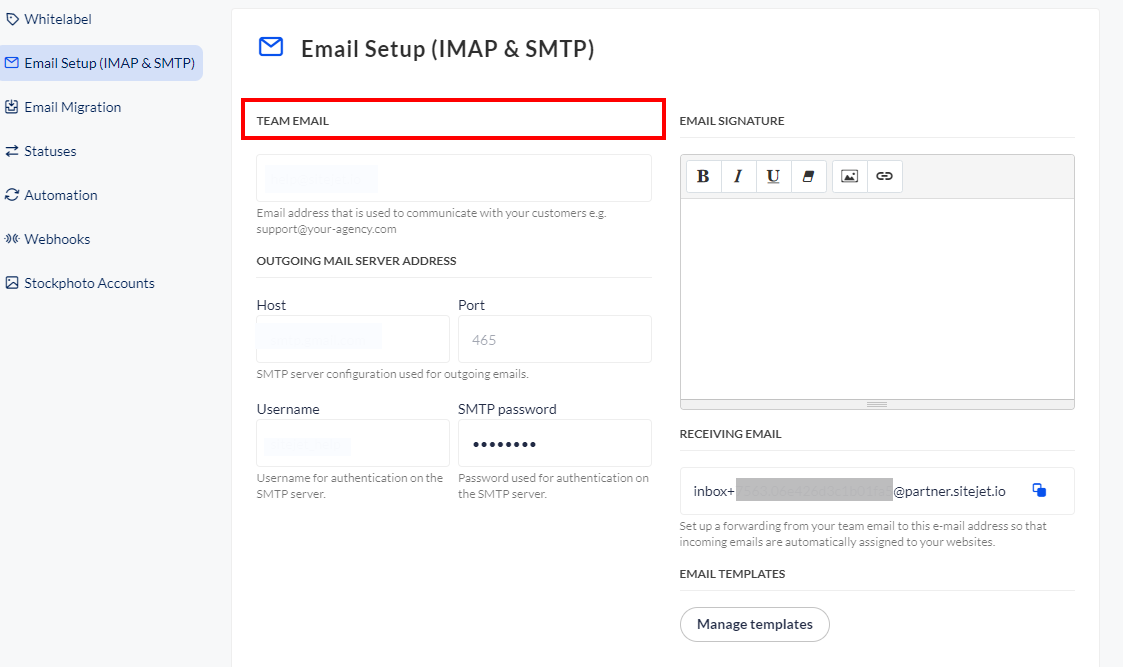Open Stockphoto Accounts page
Viewport: 1123px width, 667px height.
tap(89, 283)
